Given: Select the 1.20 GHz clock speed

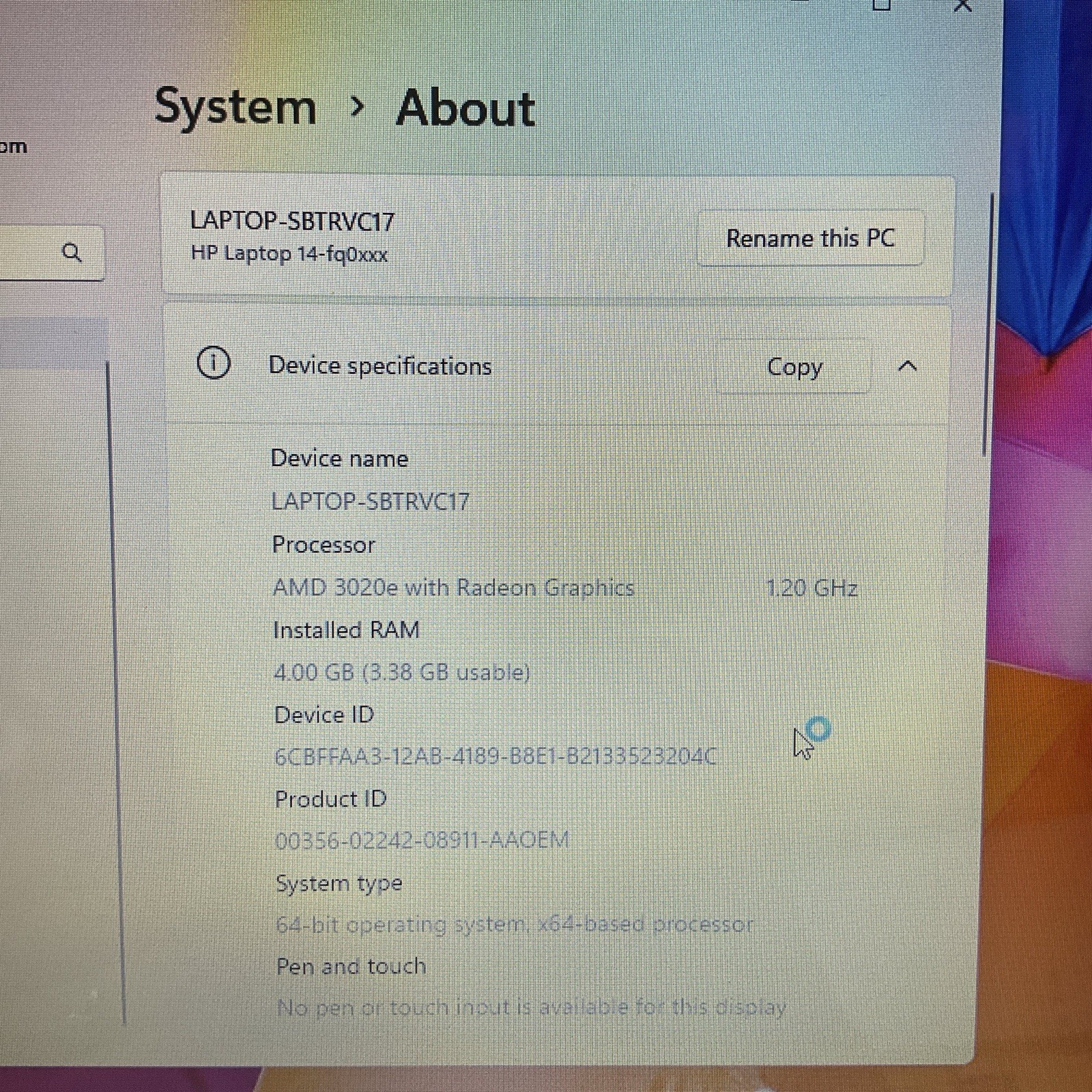Looking at the screenshot, I should 811,588.
